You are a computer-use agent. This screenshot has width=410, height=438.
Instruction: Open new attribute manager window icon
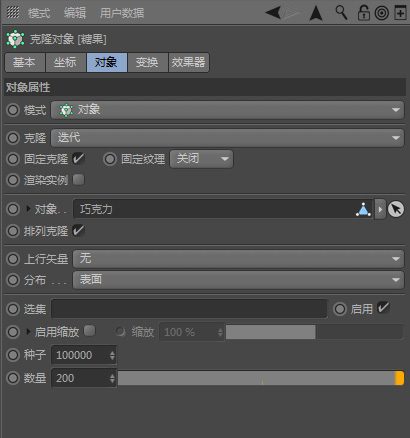tap(400, 13)
